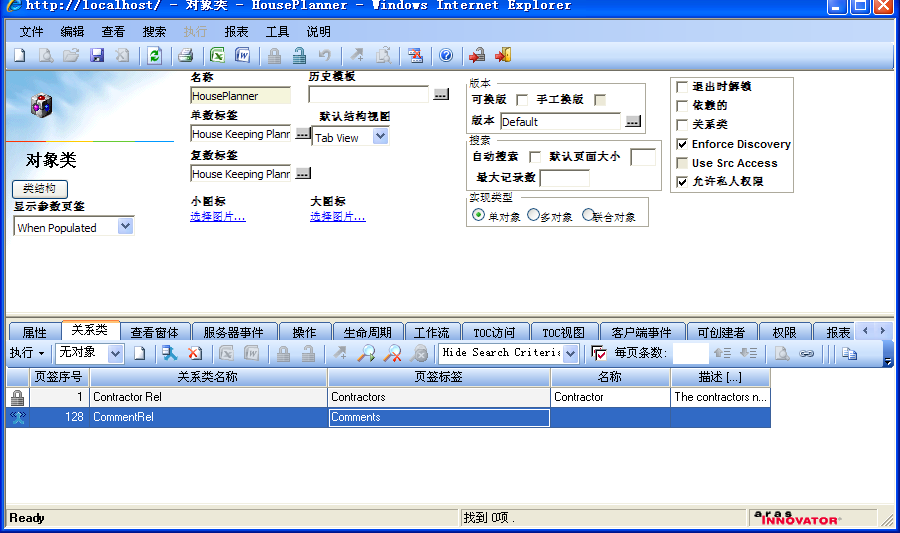Toggle the 可换版 checkbox

point(522,100)
